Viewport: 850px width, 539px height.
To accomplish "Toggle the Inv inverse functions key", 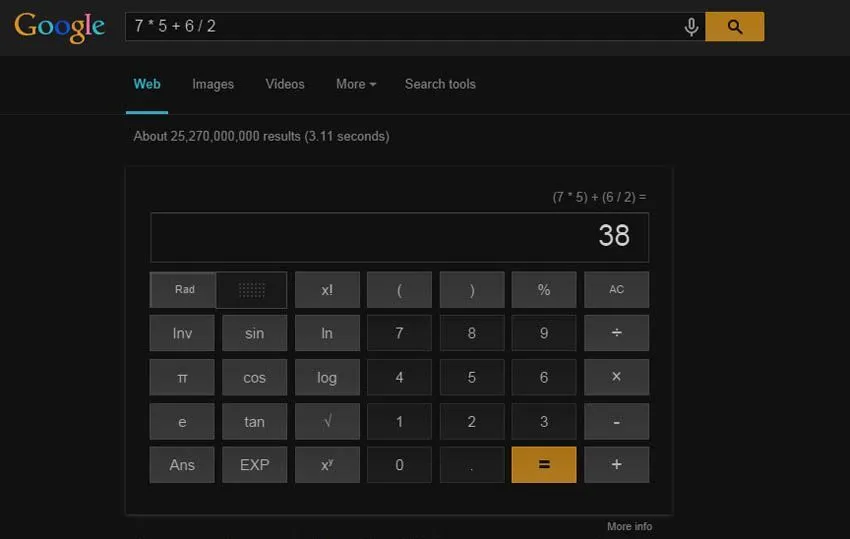I will [182, 333].
